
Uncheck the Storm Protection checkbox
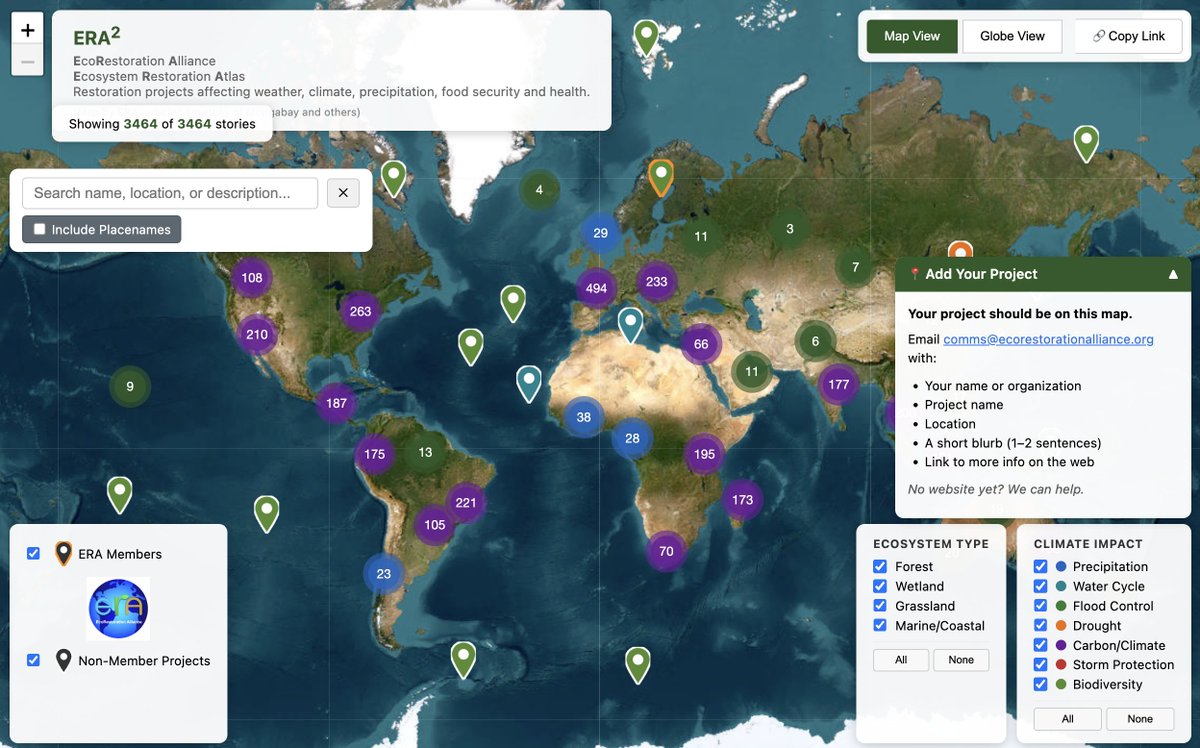pyautogui.click(x=1040, y=665)
